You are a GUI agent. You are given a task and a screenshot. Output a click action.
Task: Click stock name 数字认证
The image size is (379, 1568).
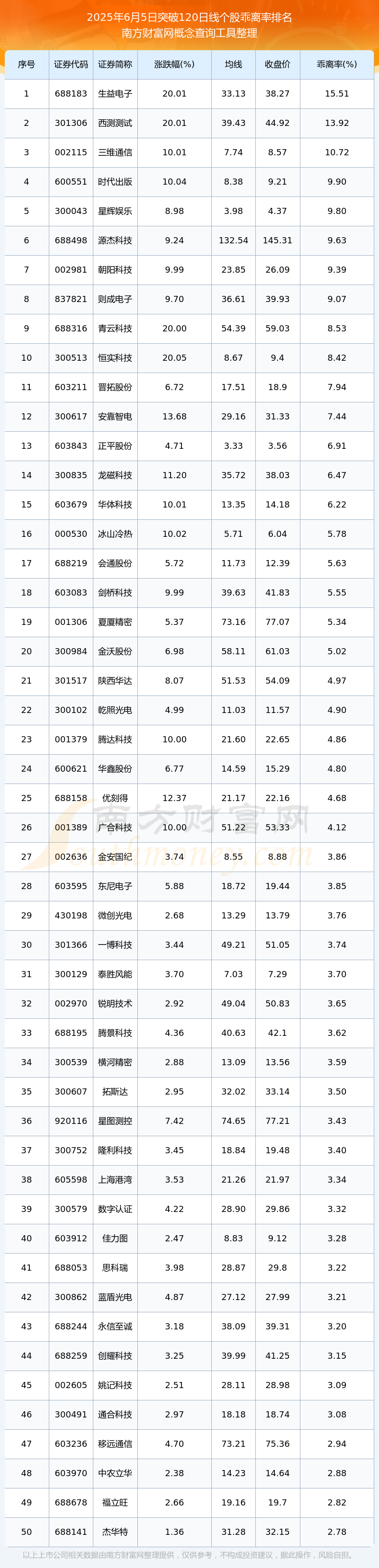tap(115, 1210)
